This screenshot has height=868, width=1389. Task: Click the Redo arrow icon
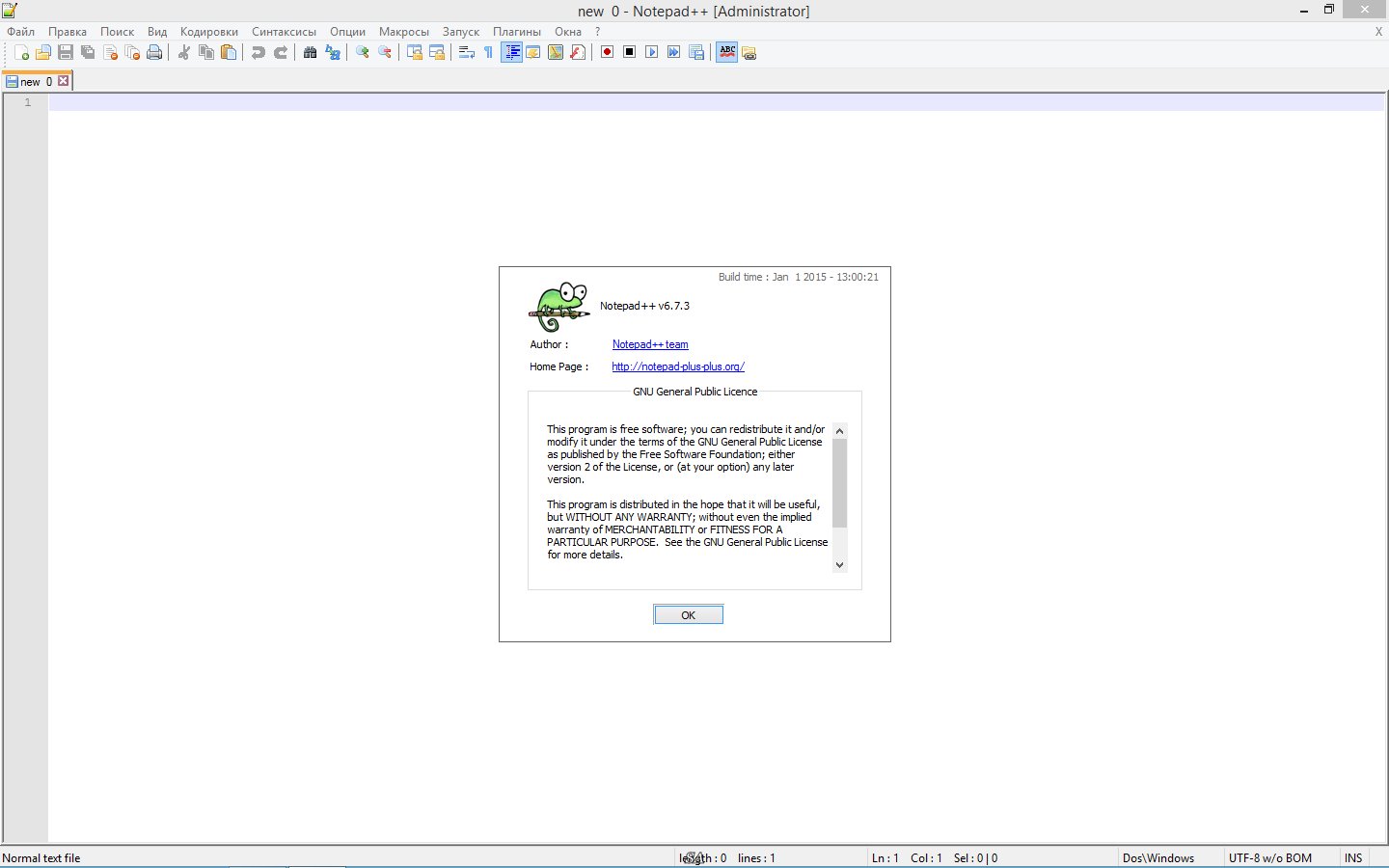click(x=281, y=52)
